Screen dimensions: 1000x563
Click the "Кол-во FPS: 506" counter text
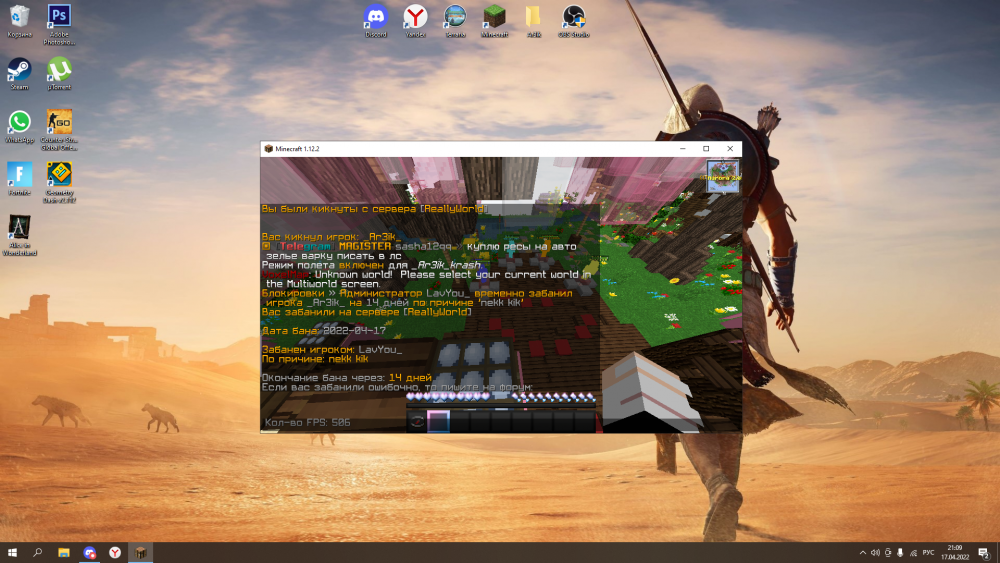tap(307, 422)
